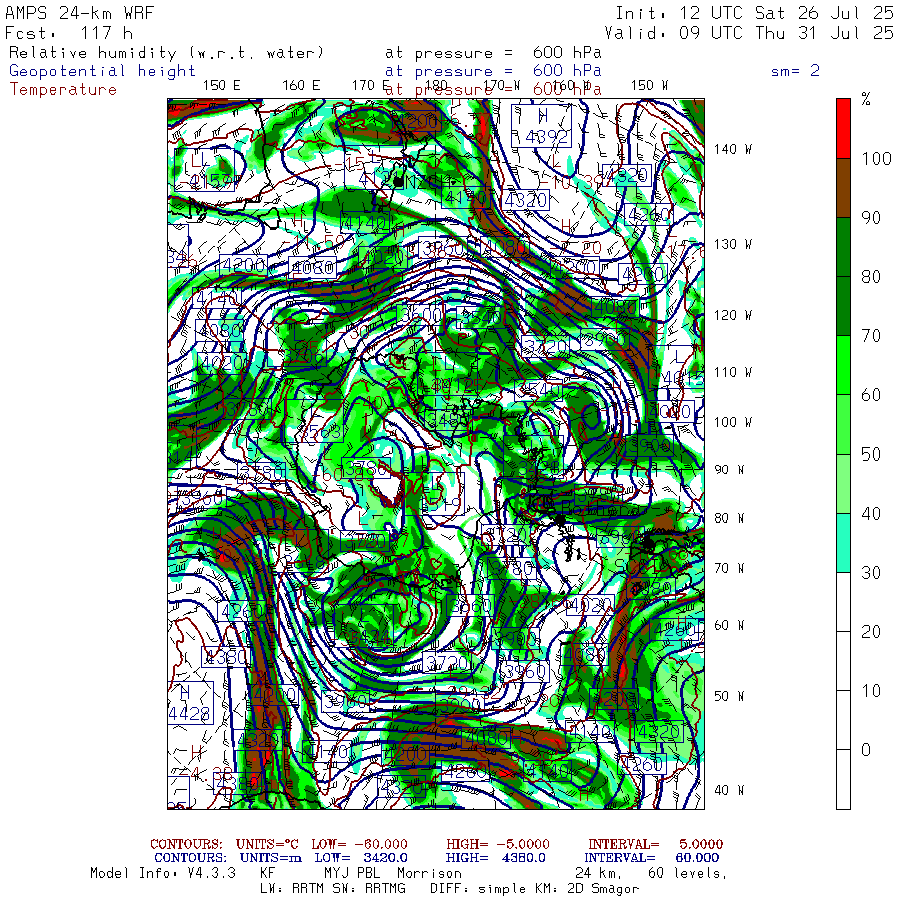Click the 'H 4428' high marker on the map

click(x=190, y=703)
